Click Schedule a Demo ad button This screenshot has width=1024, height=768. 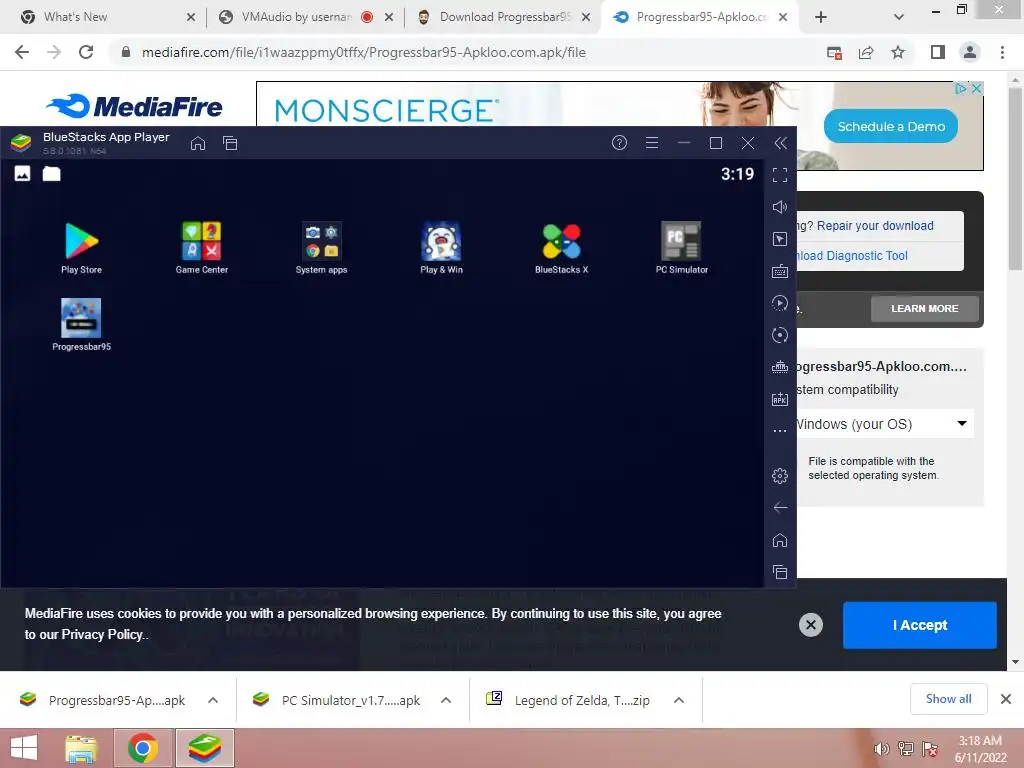(x=891, y=126)
